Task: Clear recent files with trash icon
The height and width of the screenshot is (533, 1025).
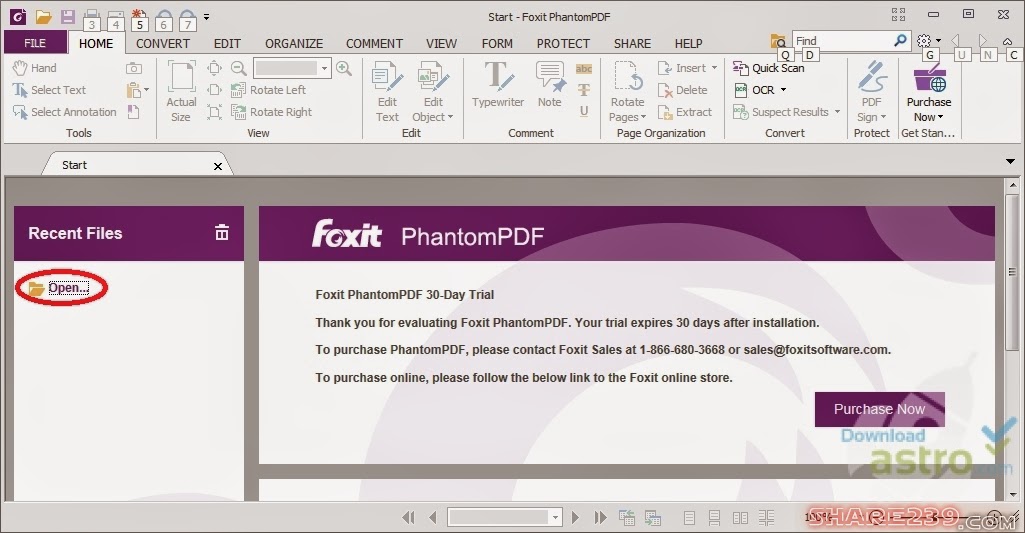Action: point(222,232)
